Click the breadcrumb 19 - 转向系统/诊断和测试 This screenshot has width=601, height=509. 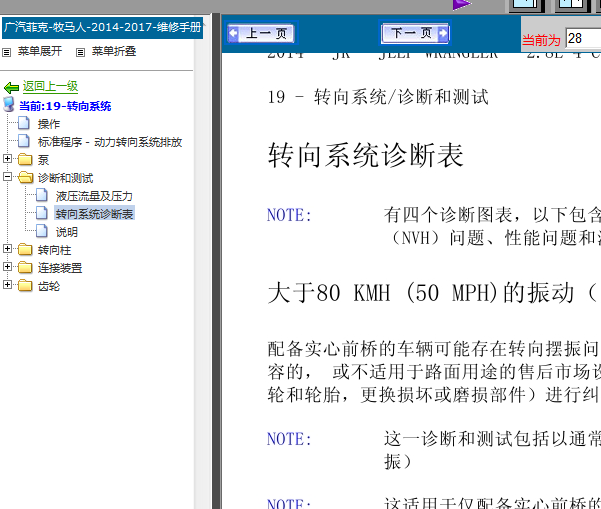(x=378, y=97)
